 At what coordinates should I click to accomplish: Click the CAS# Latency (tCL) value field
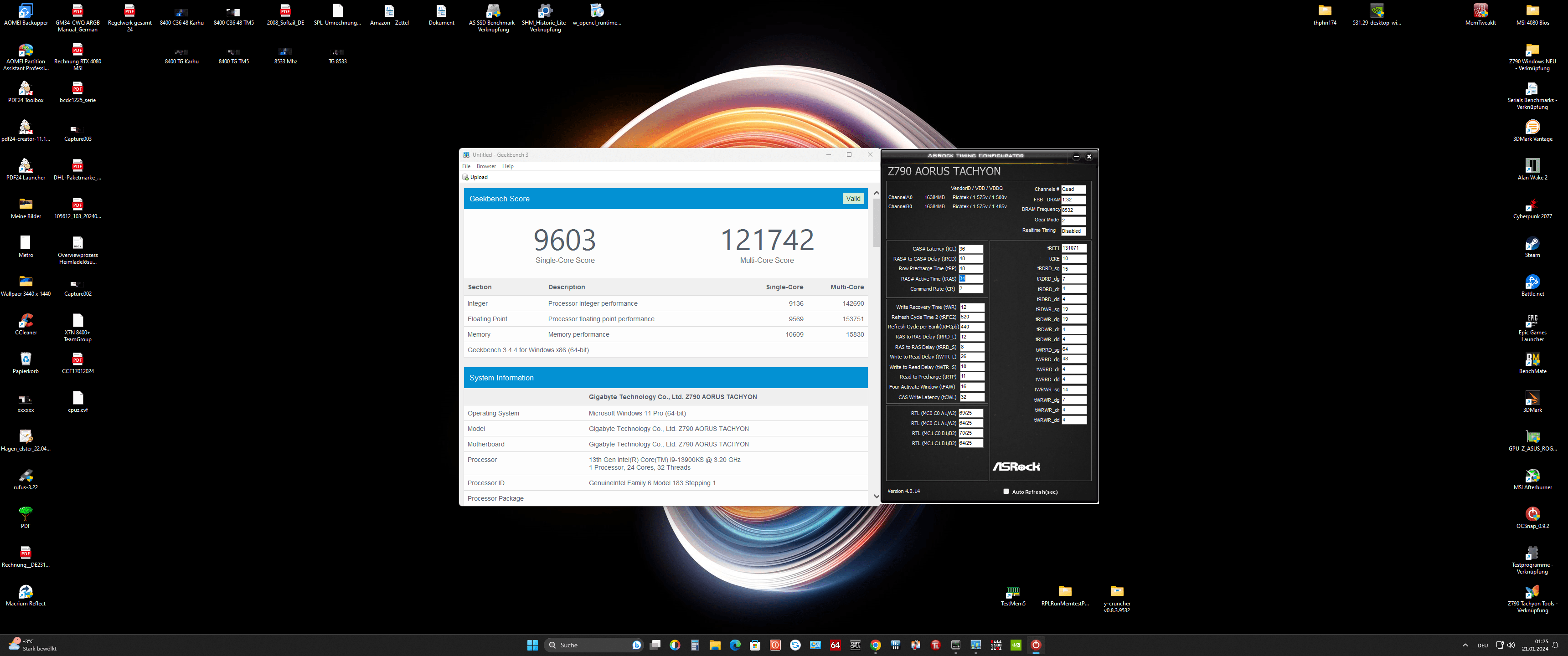pos(971,249)
